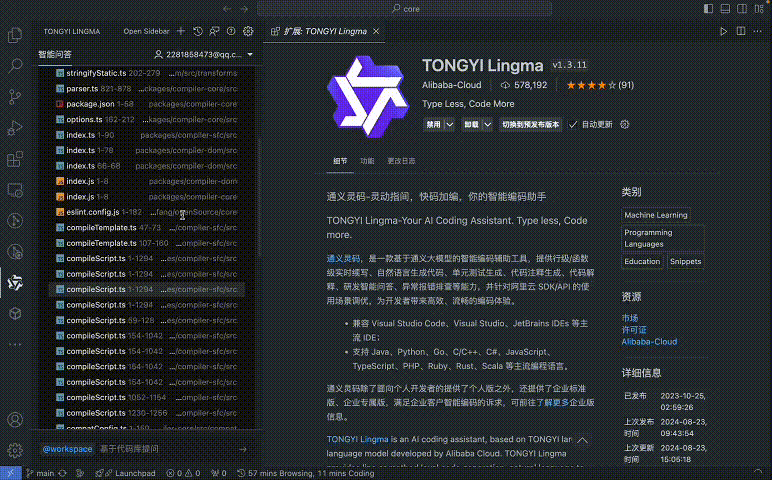Click the star rating (91)
Image resolution: width=772 pixels, height=480 pixels.
click(x=600, y=85)
